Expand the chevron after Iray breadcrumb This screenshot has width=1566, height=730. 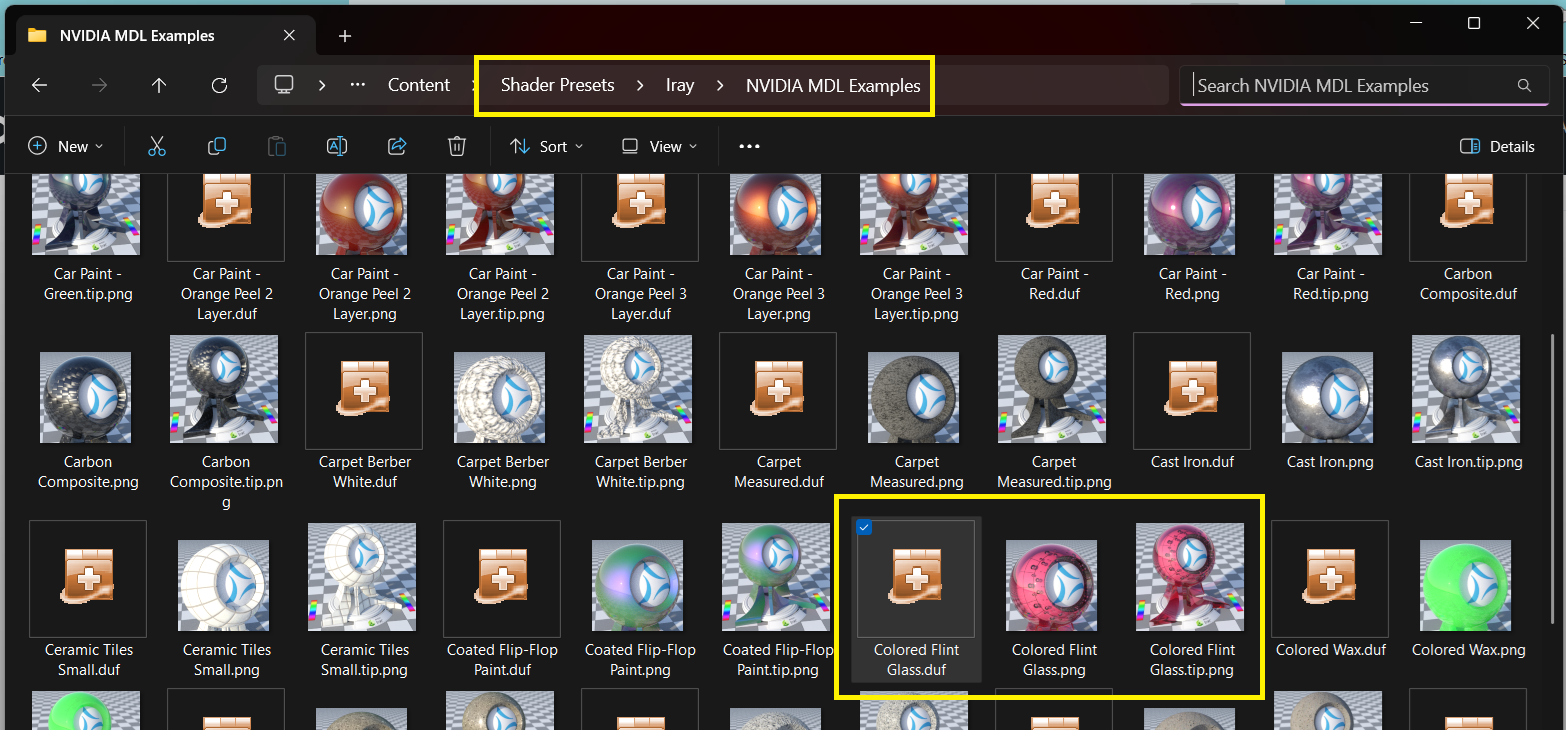point(720,85)
